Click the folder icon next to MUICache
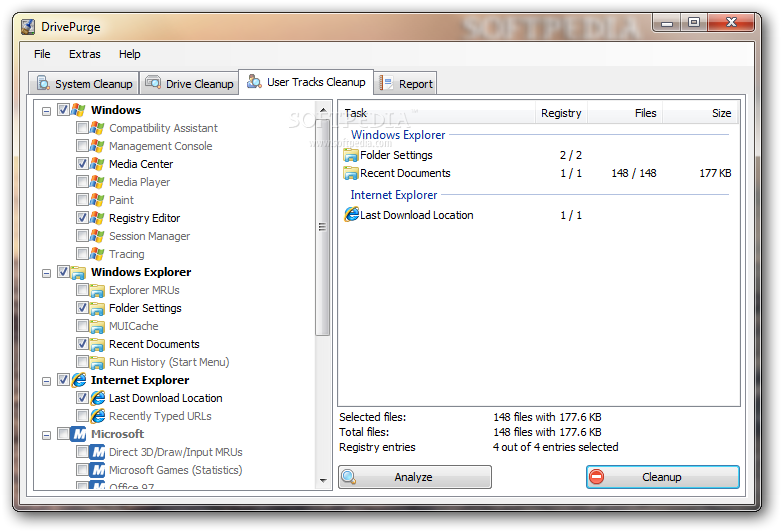Screen dimensions: 782x532 pos(97,326)
